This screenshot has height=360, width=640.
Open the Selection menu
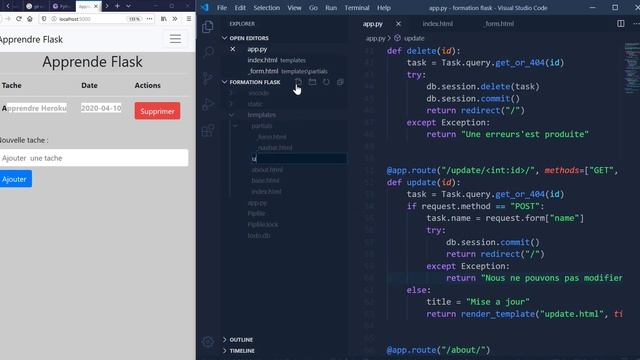point(267,8)
